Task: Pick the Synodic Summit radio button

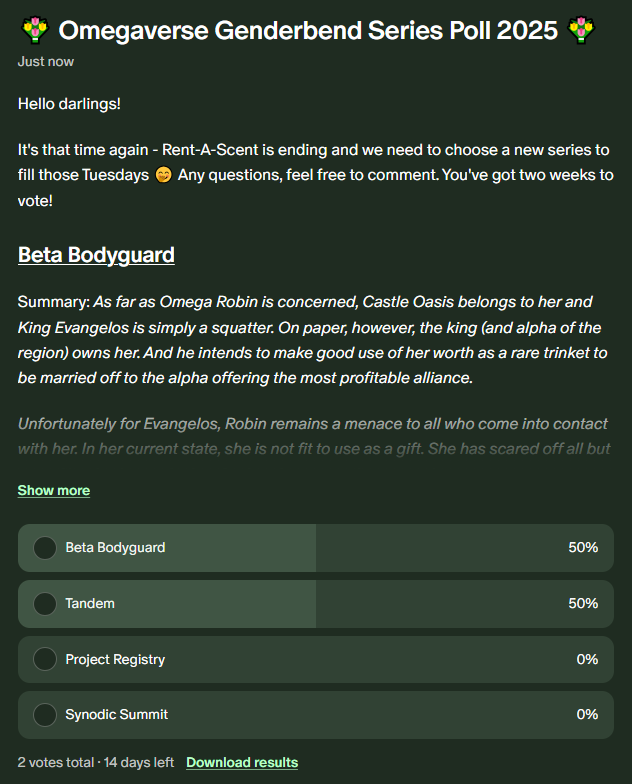Action: point(44,715)
